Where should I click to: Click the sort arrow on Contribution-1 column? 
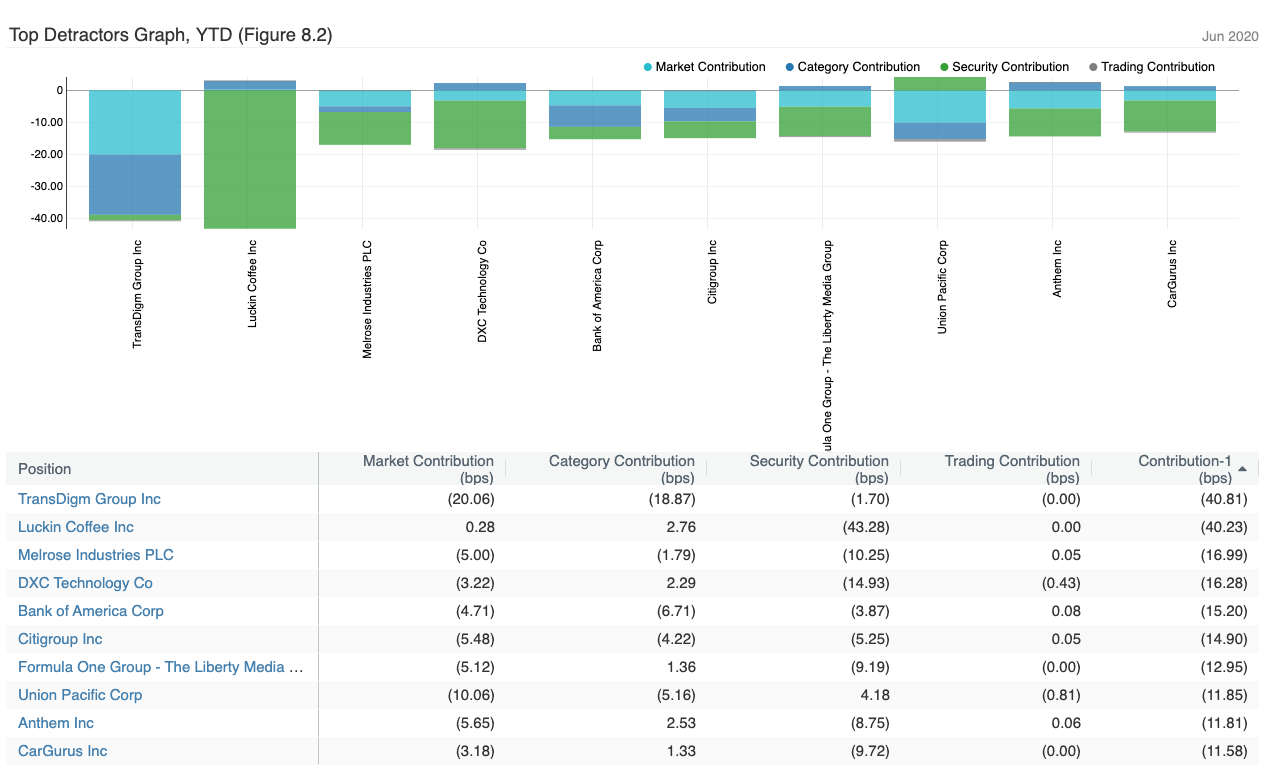tap(1242, 468)
